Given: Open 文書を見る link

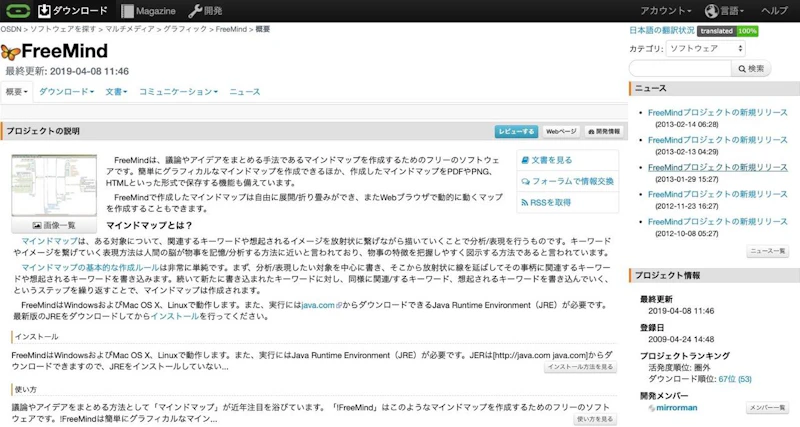Looking at the screenshot, I should pos(546,160).
